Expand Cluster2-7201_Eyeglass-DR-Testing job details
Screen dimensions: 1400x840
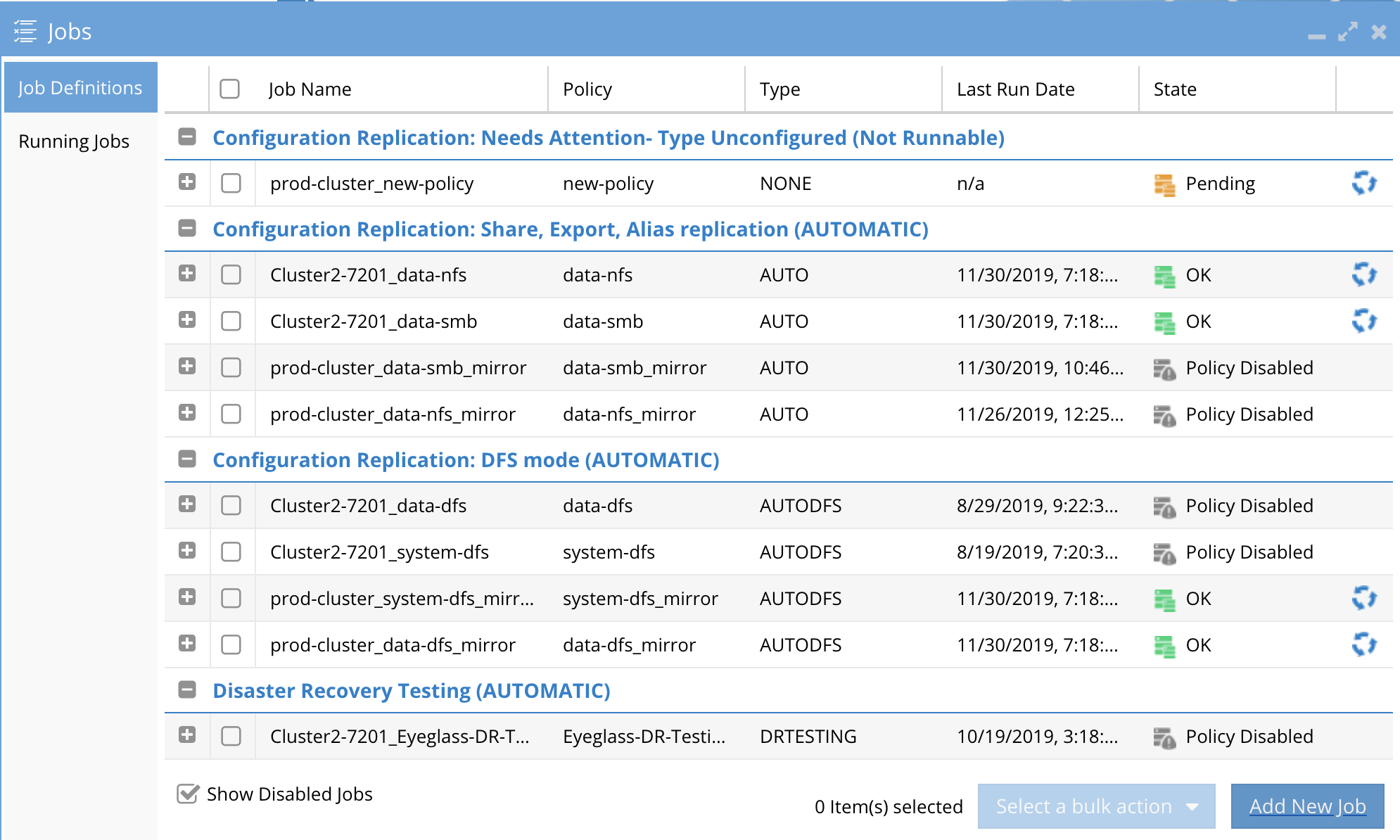(x=187, y=734)
